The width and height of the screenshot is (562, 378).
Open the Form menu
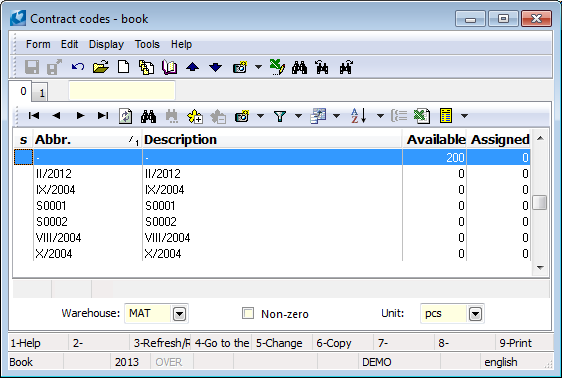point(38,44)
